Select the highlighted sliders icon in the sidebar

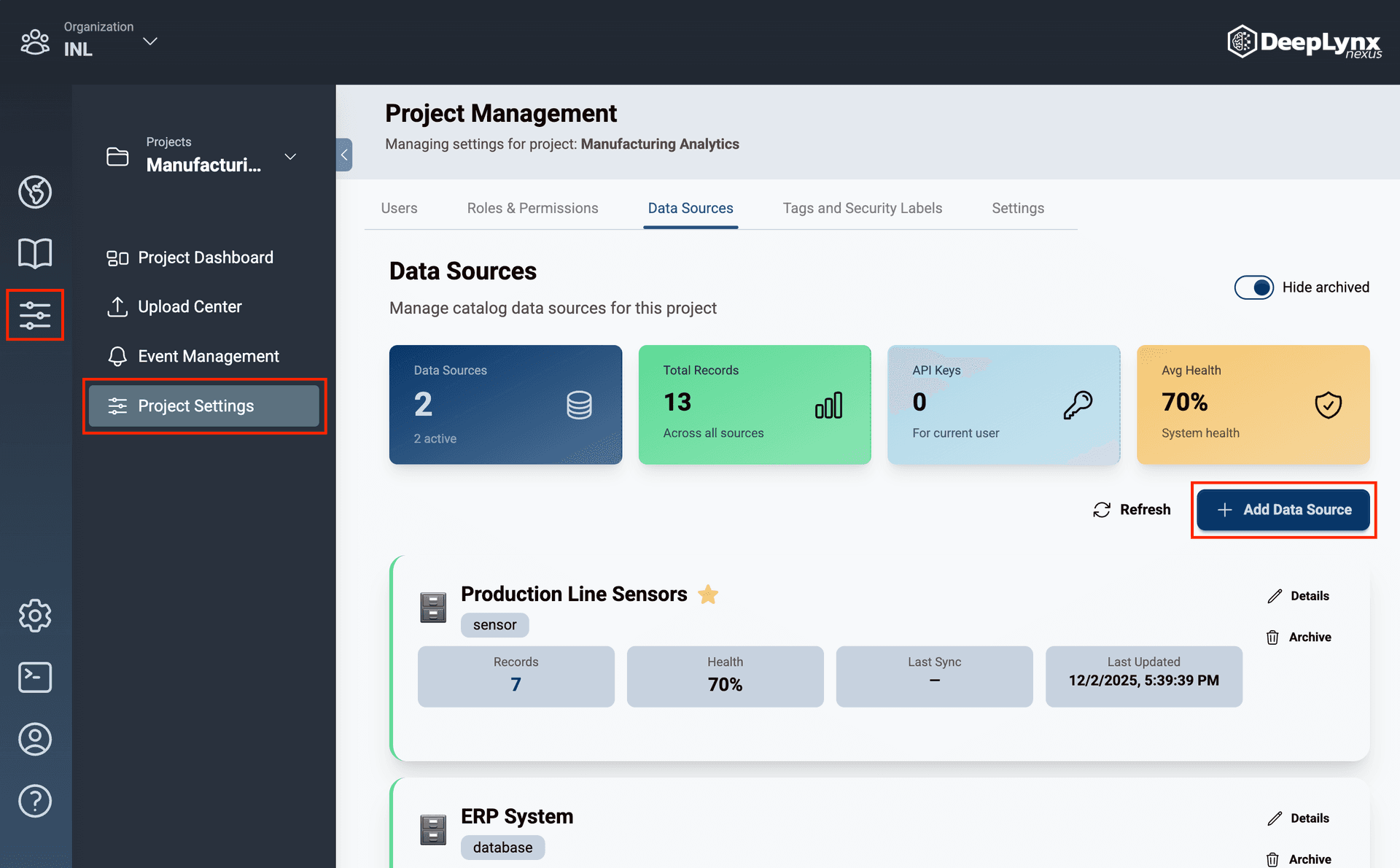[34, 315]
